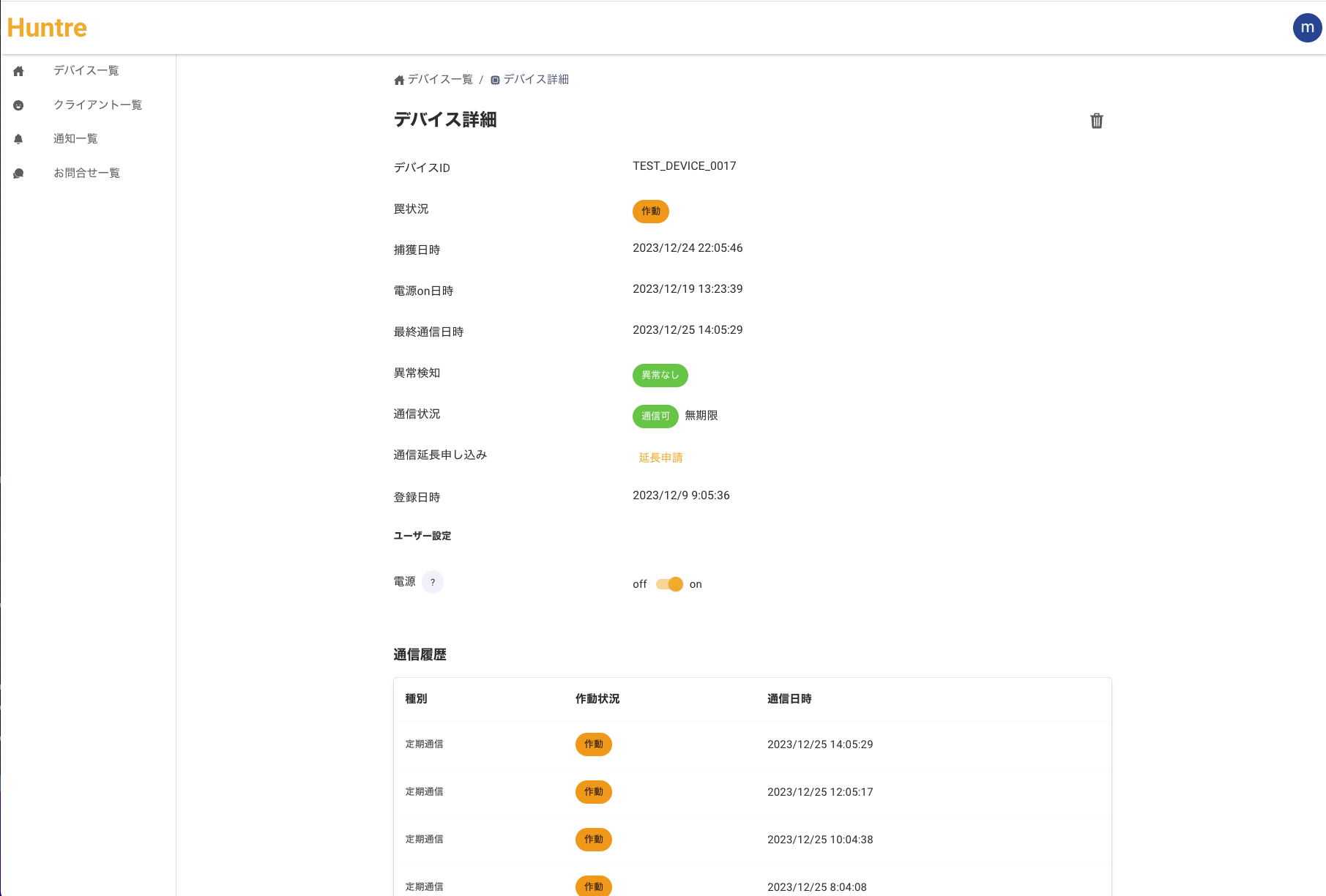This screenshot has height=896, width=1326.
Task: Click the capture date 2023/12/24 22:05:46
Action: coord(688,248)
